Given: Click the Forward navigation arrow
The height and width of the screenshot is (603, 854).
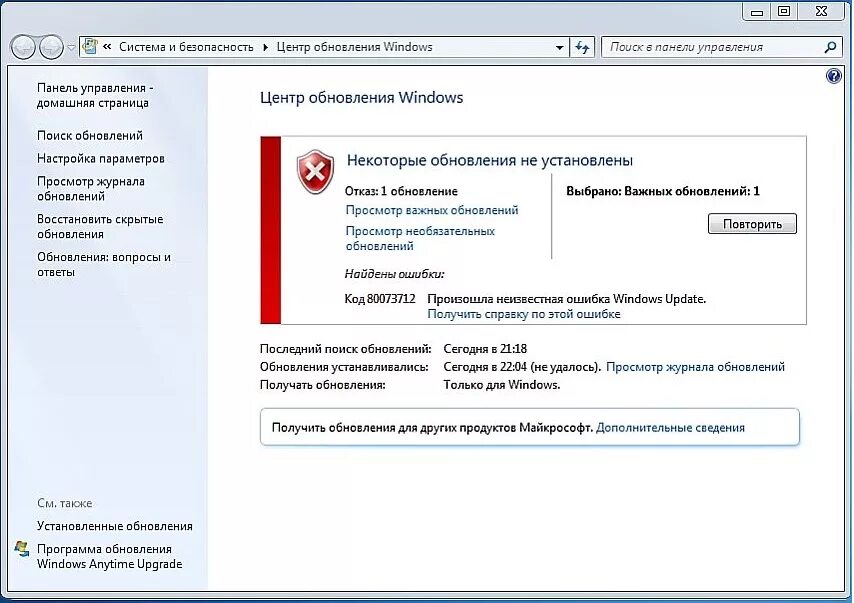Looking at the screenshot, I should (51, 47).
